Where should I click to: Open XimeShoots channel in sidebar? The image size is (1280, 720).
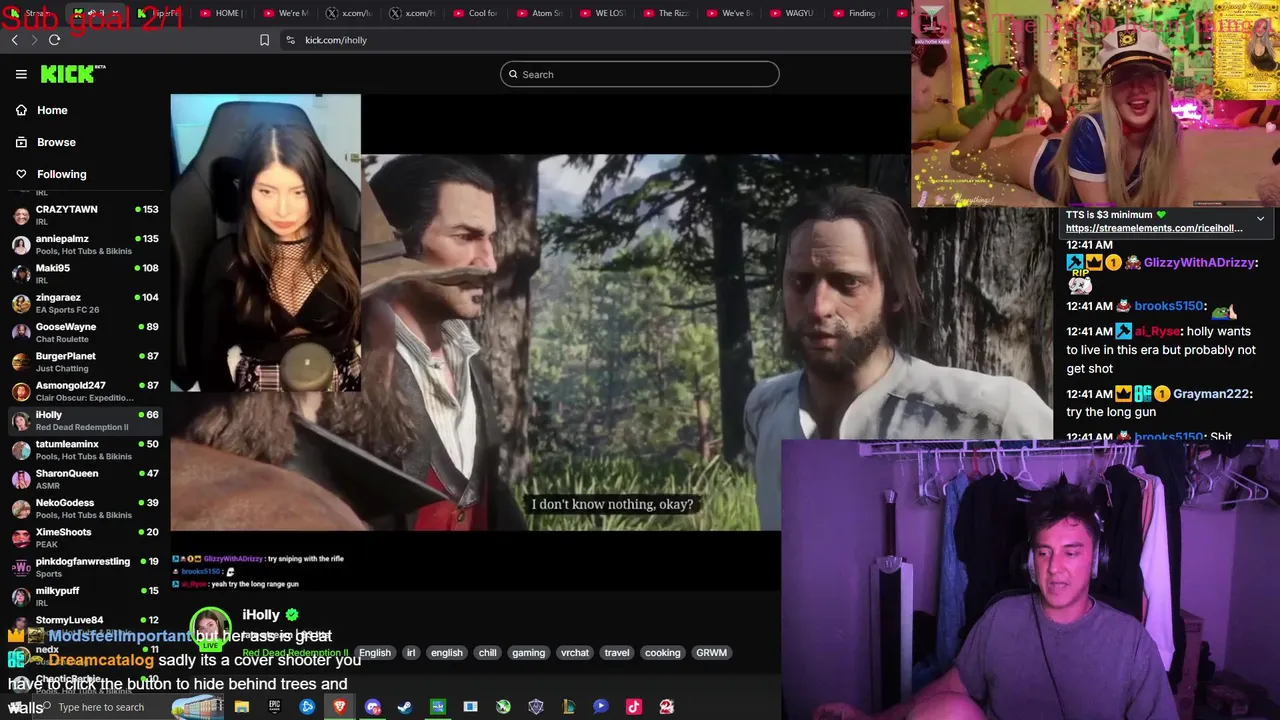pyautogui.click(x=84, y=538)
